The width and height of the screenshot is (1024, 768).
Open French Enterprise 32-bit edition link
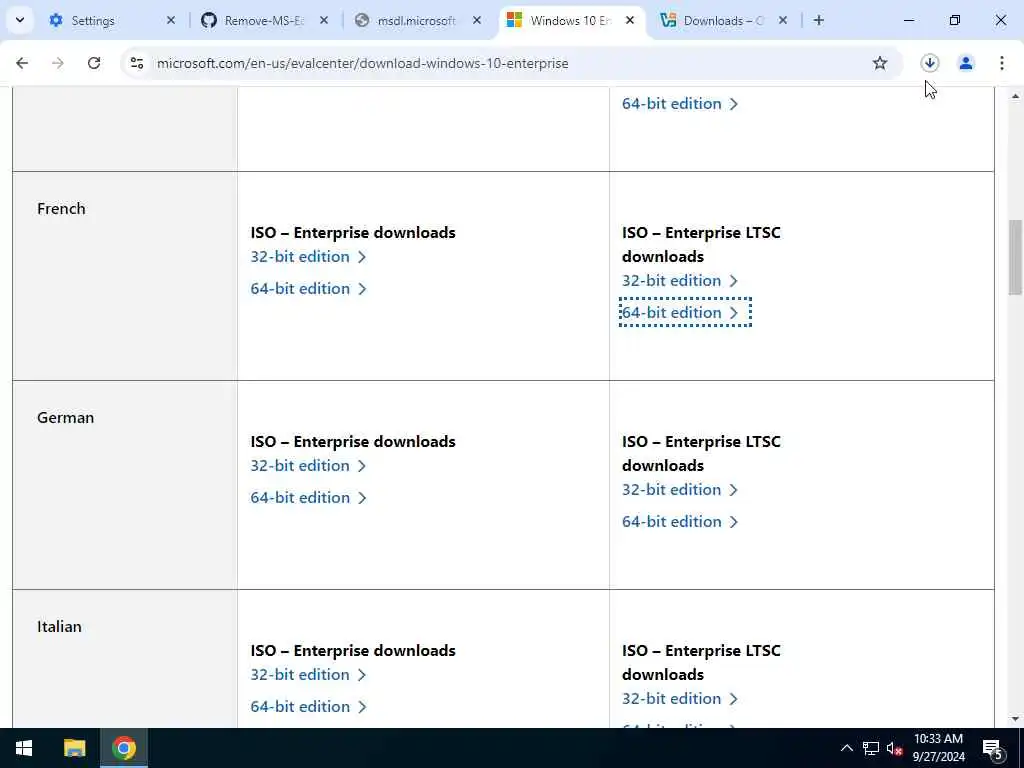tap(308, 257)
